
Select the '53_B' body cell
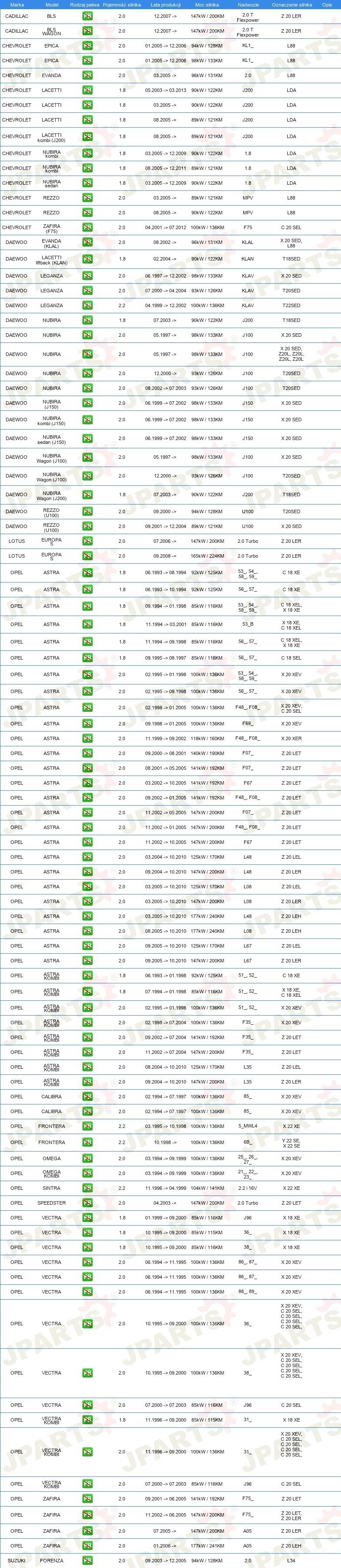[248, 624]
